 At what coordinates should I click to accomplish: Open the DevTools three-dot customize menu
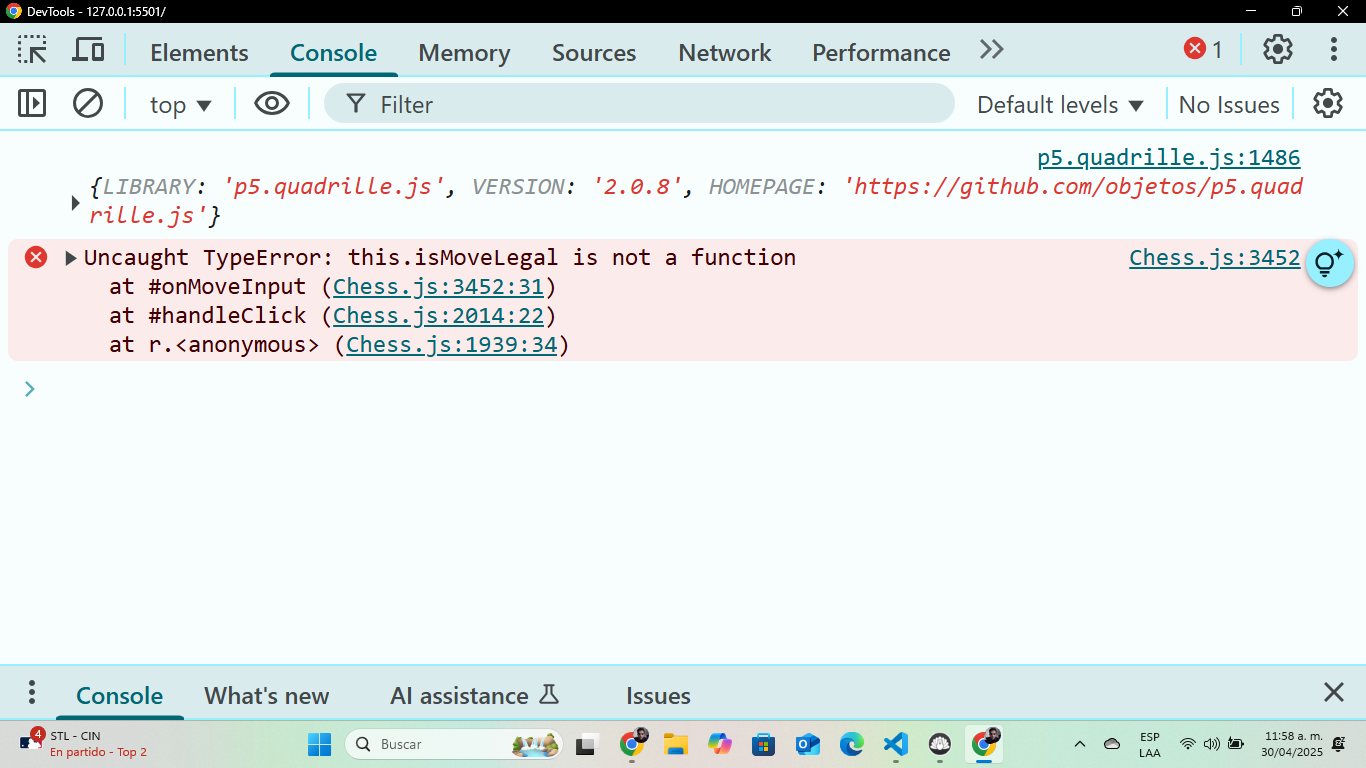click(1334, 49)
